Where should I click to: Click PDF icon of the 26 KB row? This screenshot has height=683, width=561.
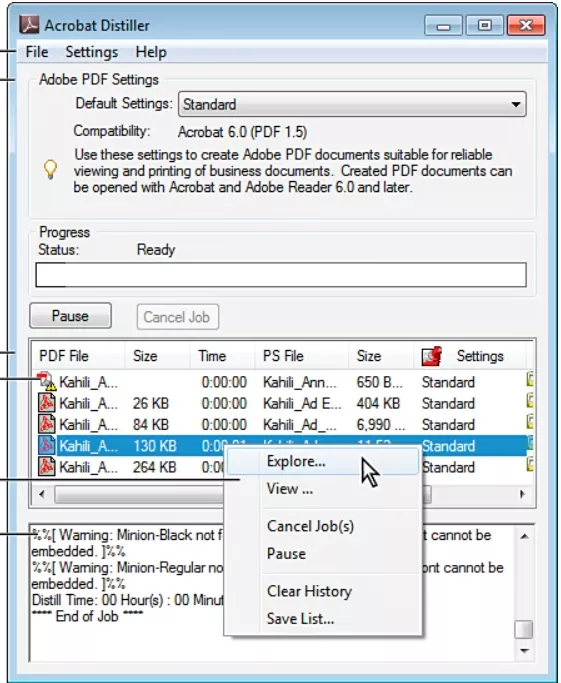(x=47, y=403)
